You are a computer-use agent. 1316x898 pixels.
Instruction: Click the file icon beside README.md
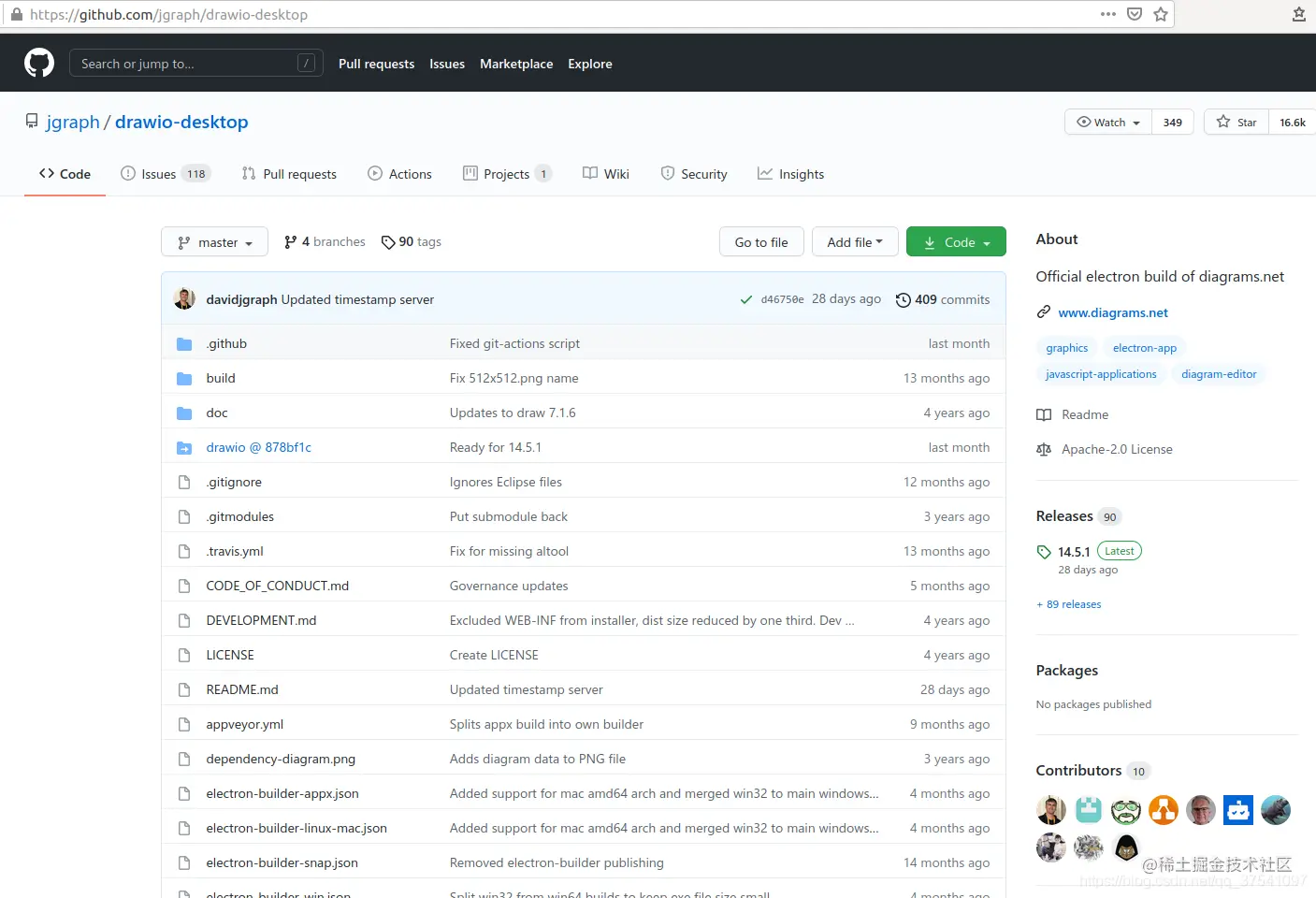click(184, 689)
